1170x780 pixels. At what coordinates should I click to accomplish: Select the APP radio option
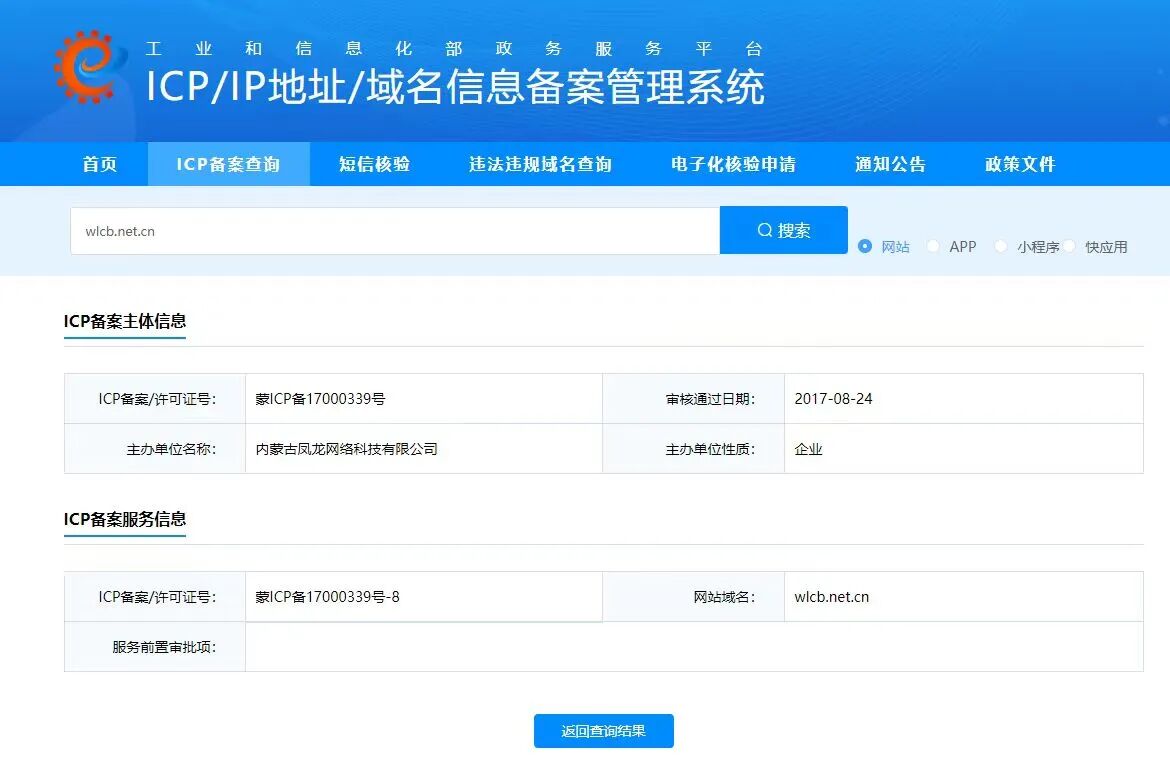coord(933,246)
